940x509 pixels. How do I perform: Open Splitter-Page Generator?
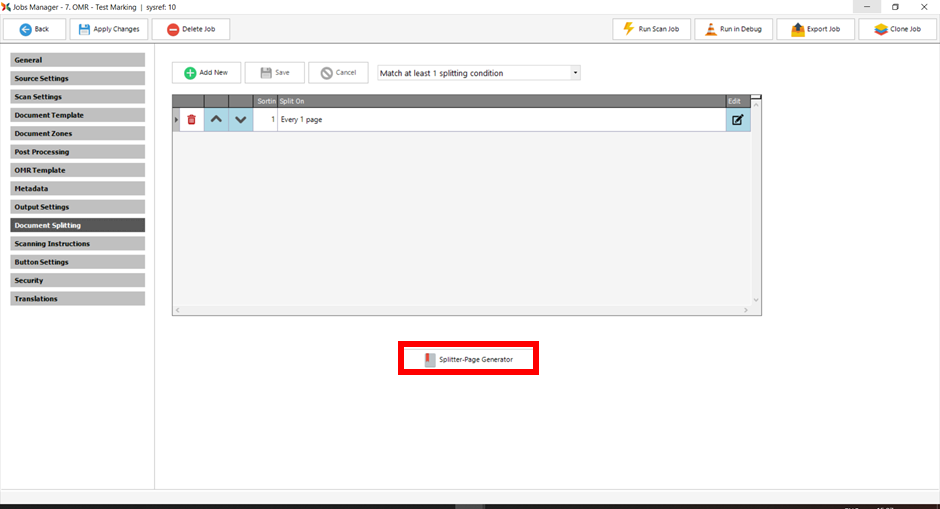click(468, 359)
